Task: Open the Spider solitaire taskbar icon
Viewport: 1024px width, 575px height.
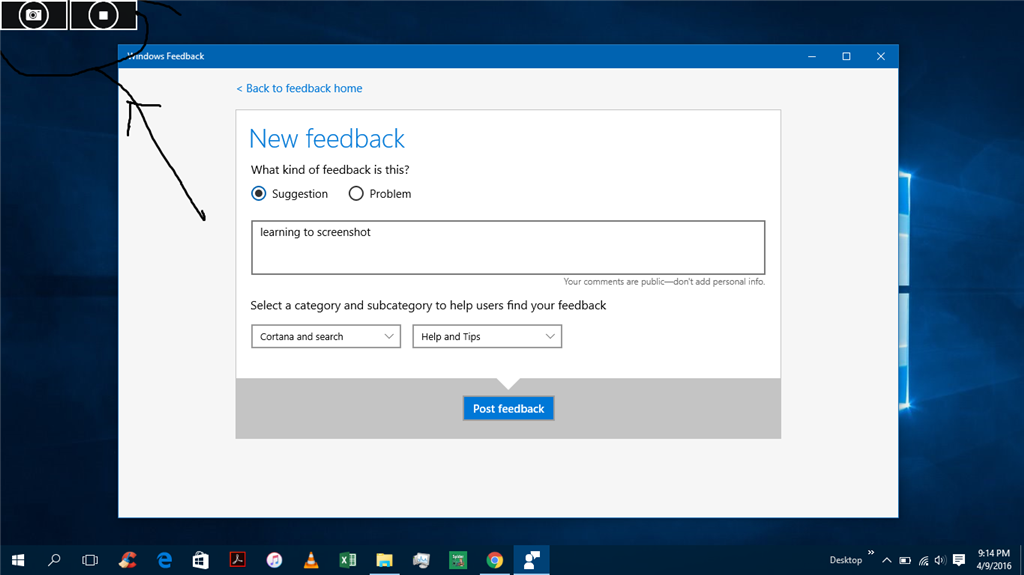Action: click(x=458, y=560)
